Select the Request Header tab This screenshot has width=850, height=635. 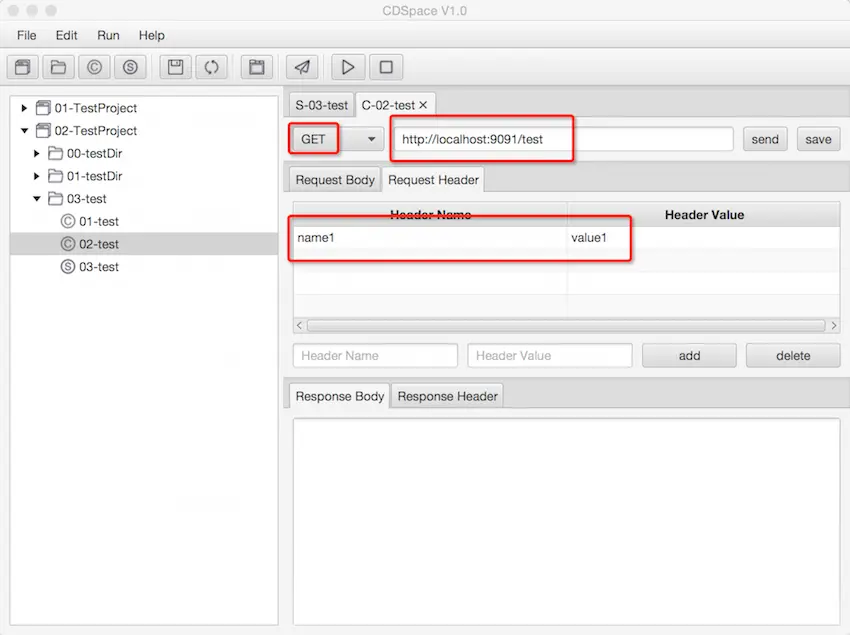tap(433, 180)
